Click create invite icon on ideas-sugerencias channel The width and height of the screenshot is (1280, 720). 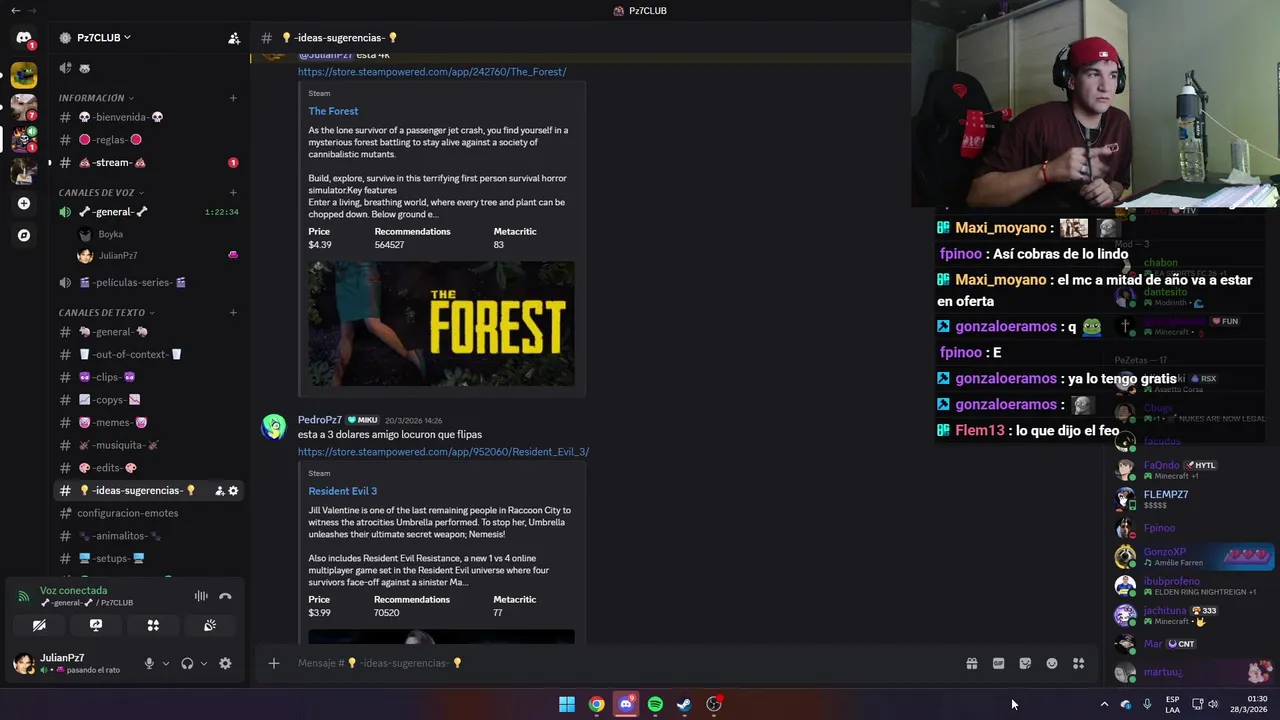219,491
